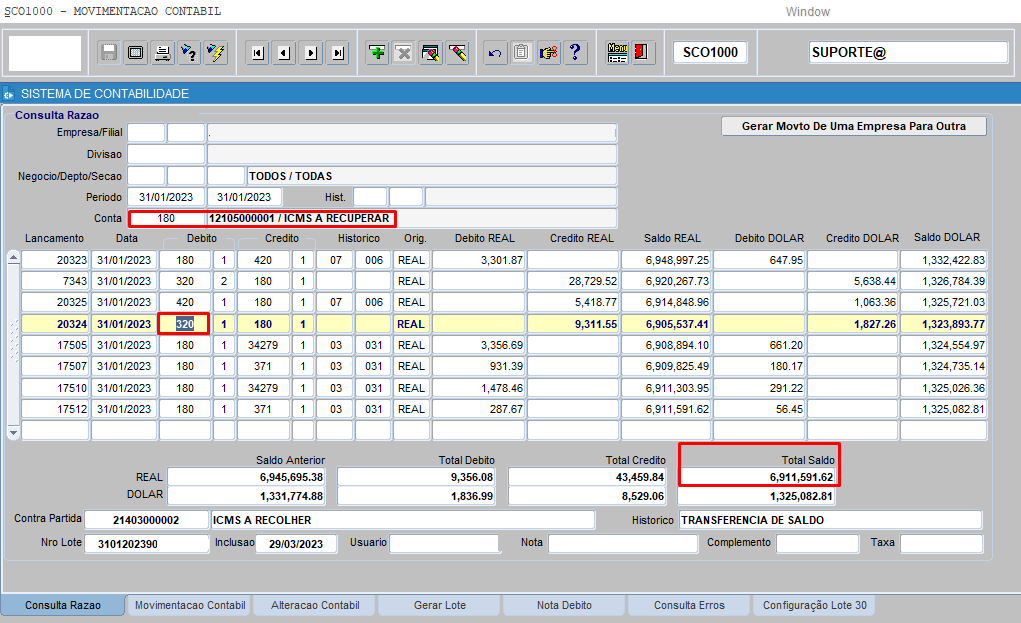This screenshot has width=1021, height=623.
Task: Click Debito REAL value 3,301.87
Action: [479, 260]
